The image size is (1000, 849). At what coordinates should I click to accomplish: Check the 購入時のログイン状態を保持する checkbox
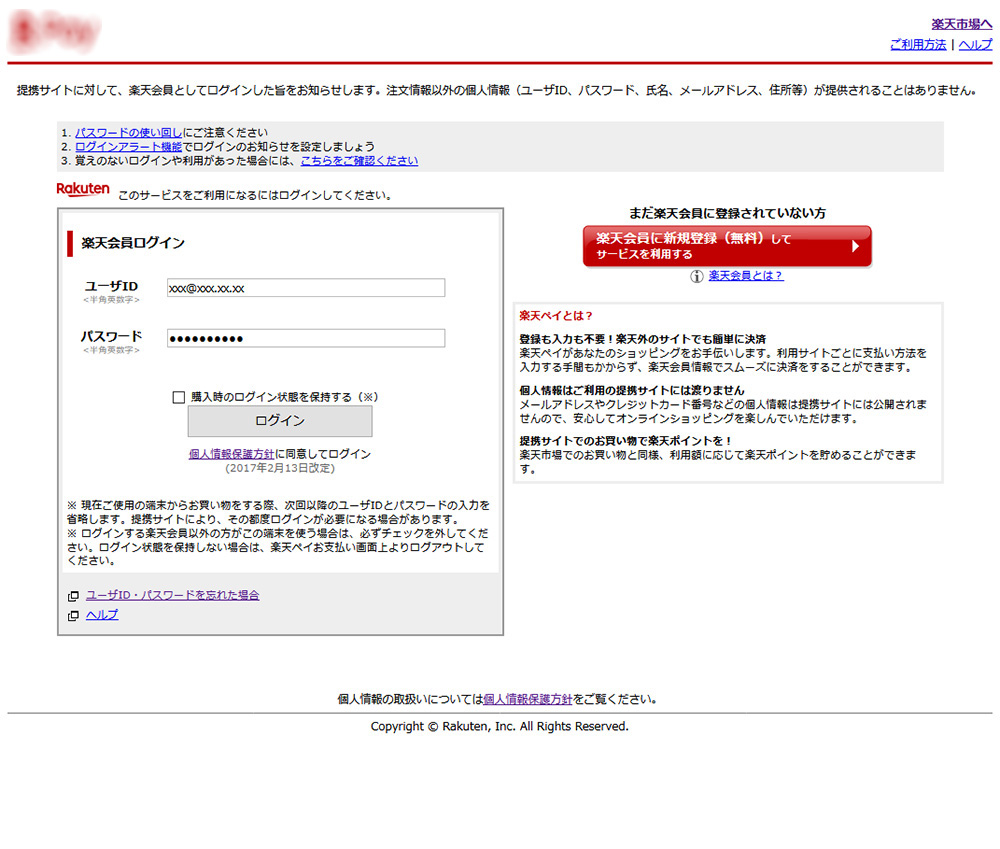coord(179,397)
